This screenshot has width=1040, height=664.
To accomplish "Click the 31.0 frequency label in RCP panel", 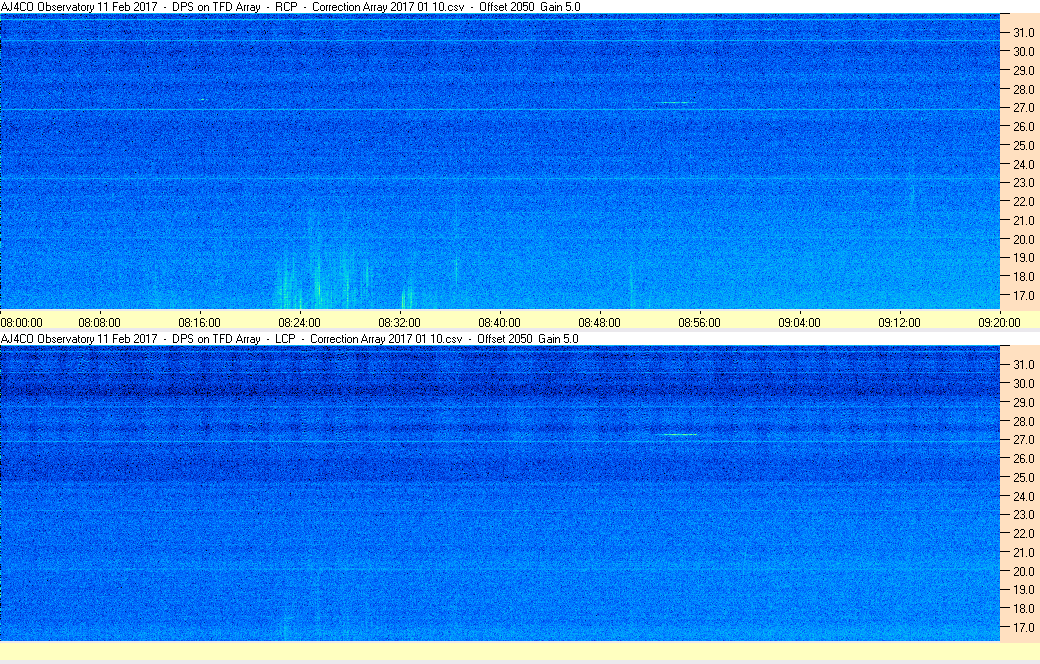I will point(1023,33).
